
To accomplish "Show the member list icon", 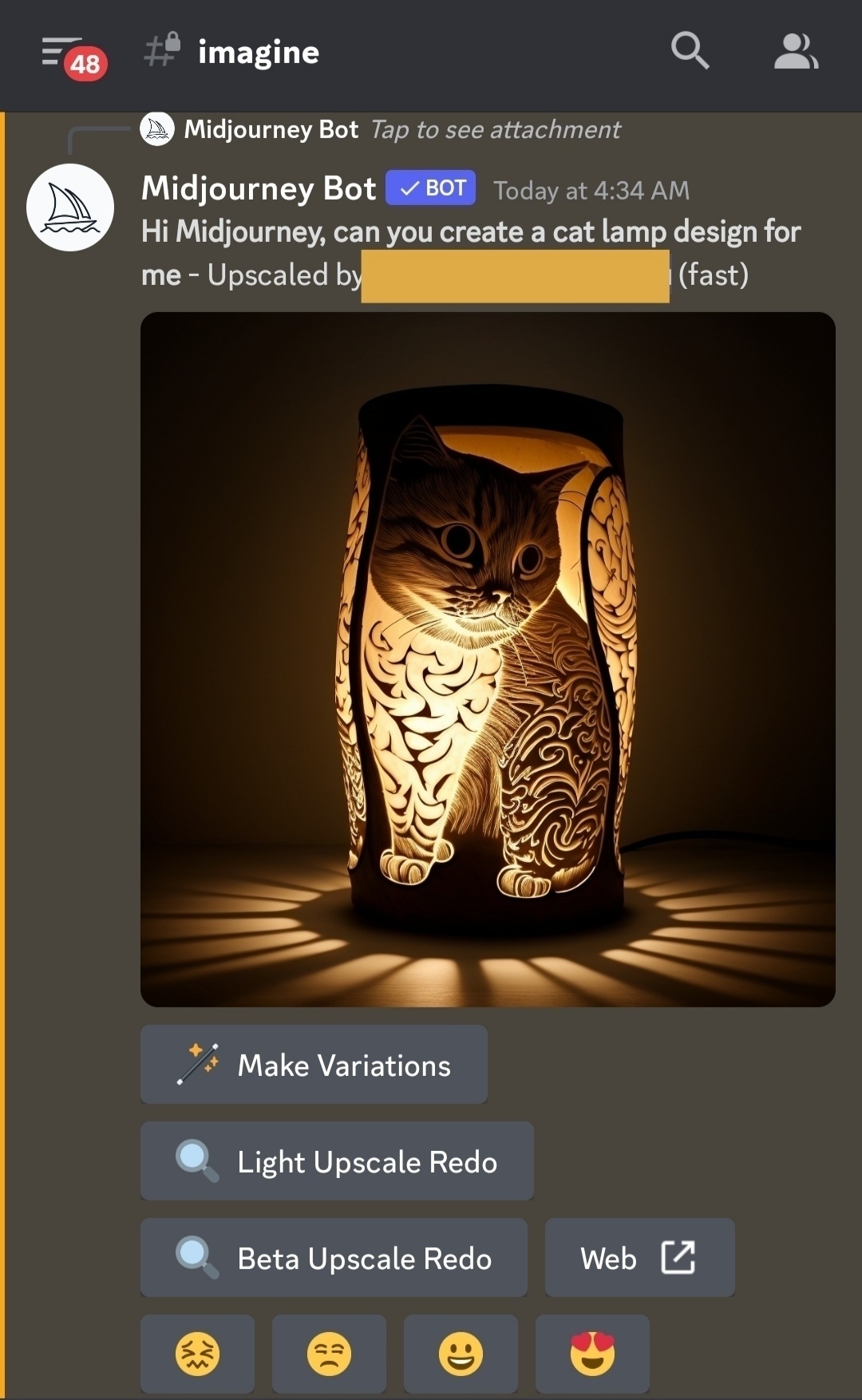I will click(796, 51).
